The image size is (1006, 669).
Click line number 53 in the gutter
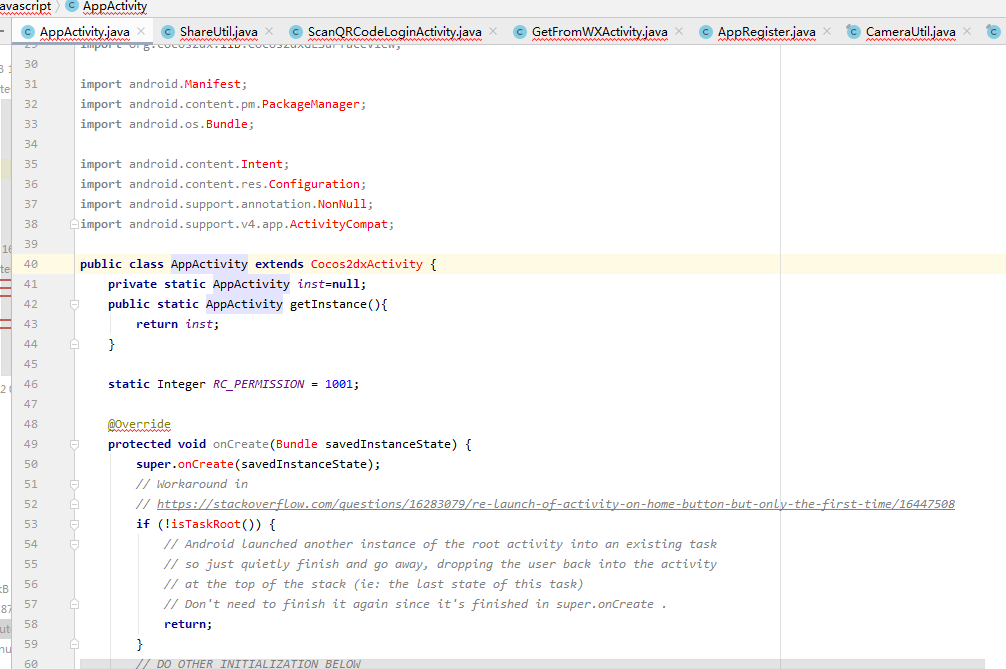tap(31, 524)
